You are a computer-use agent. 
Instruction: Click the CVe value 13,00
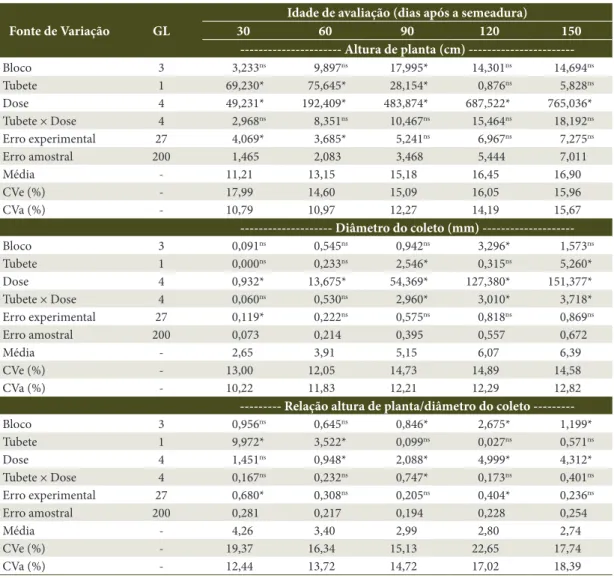(x=239, y=370)
